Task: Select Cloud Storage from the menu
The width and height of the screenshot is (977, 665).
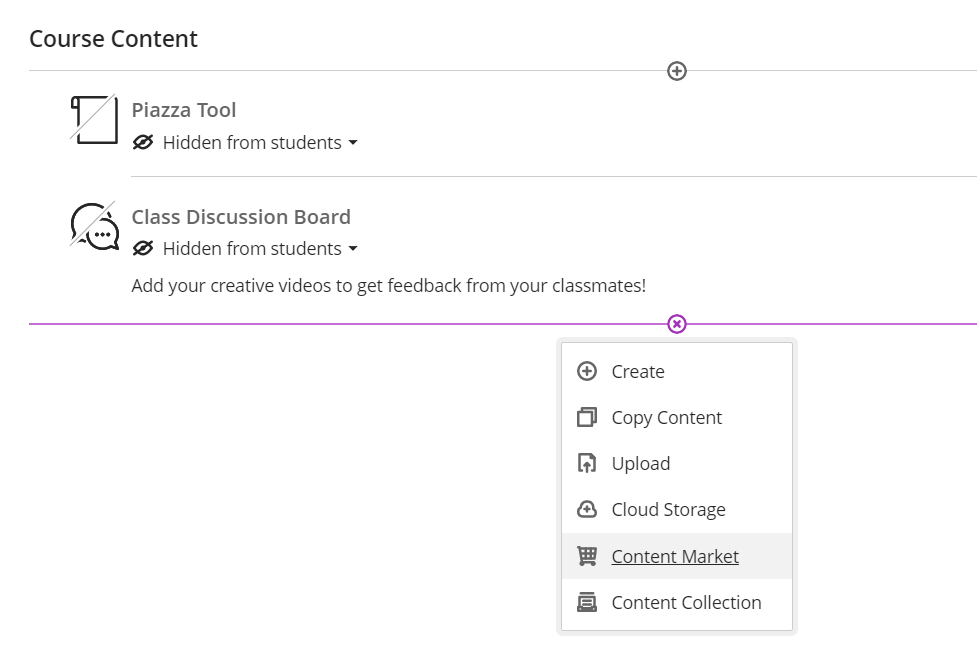Action: (x=677, y=510)
